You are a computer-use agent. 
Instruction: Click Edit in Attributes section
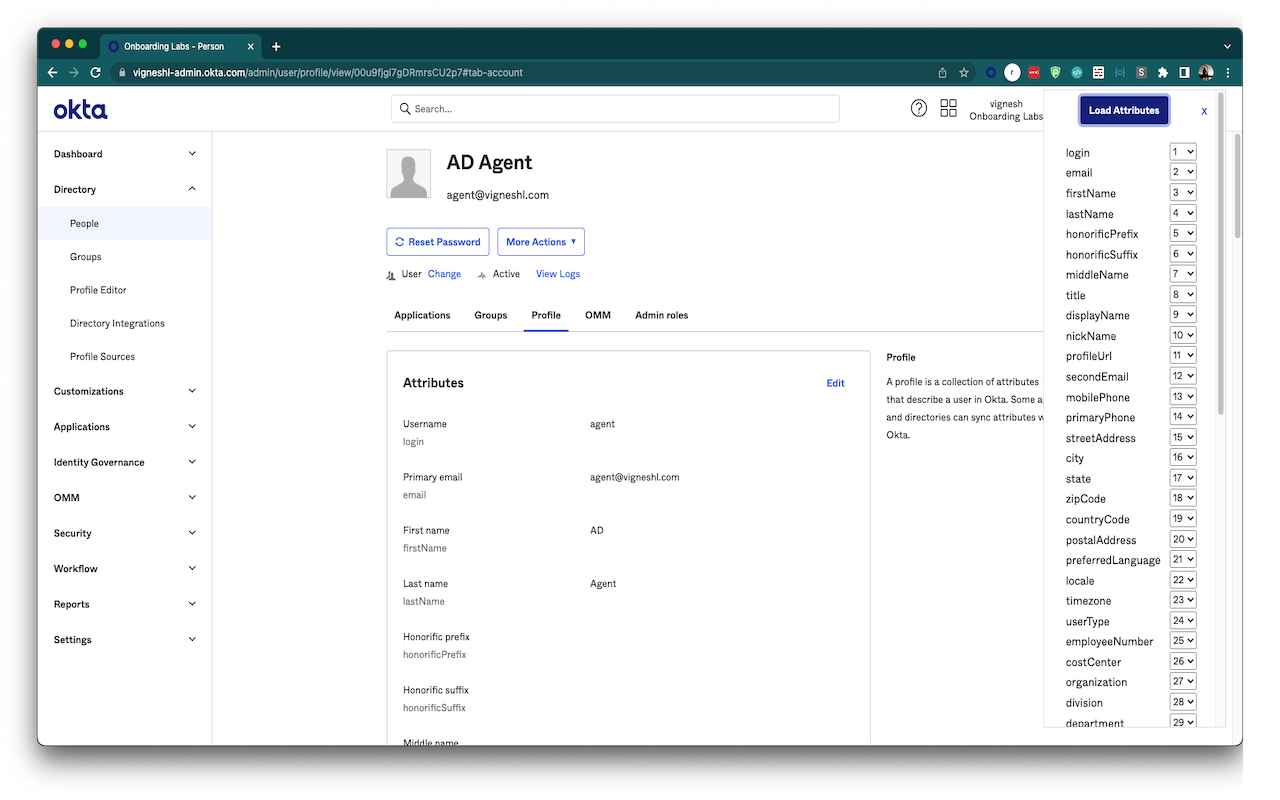pyautogui.click(x=835, y=383)
